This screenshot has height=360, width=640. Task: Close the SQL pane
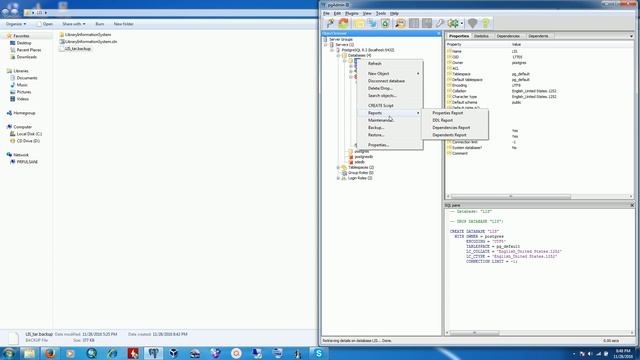pos(632,205)
